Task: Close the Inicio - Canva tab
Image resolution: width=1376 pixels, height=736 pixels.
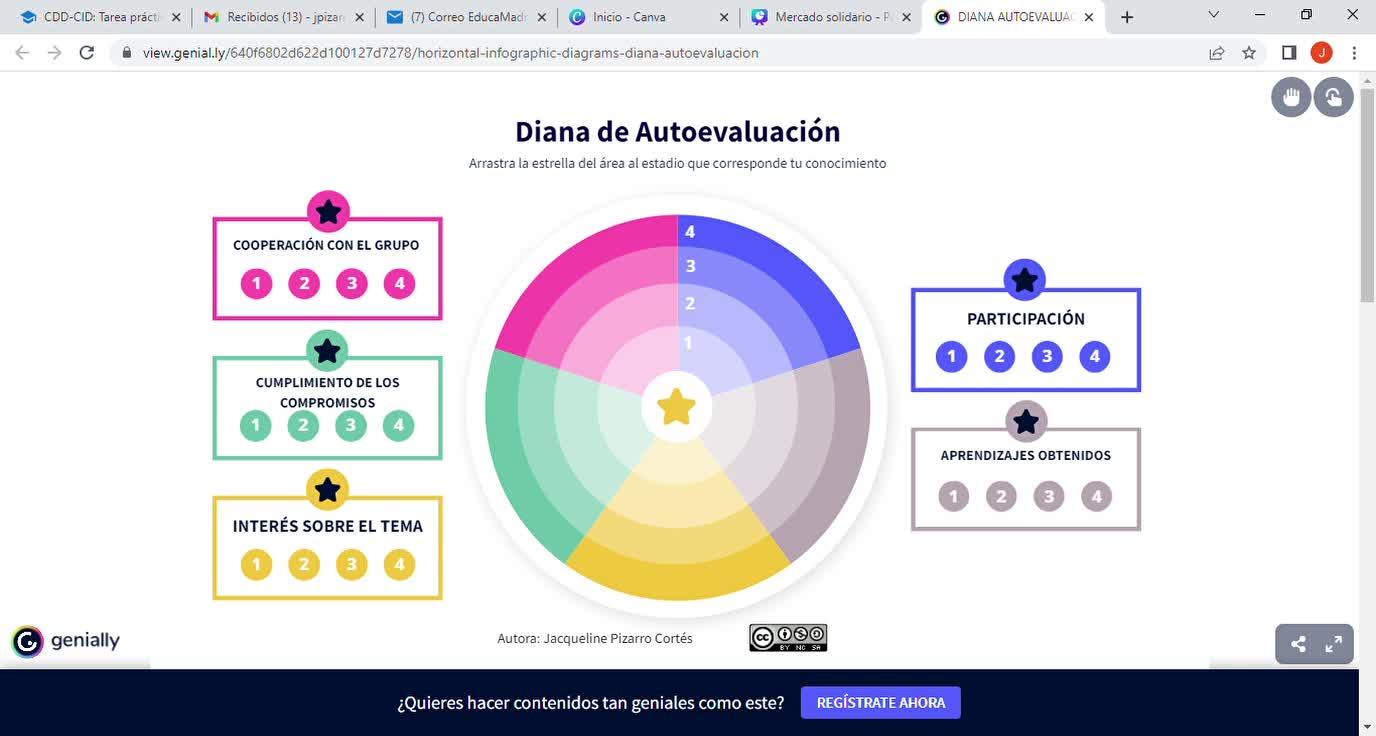Action: pyautogui.click(x=724, y=17)
